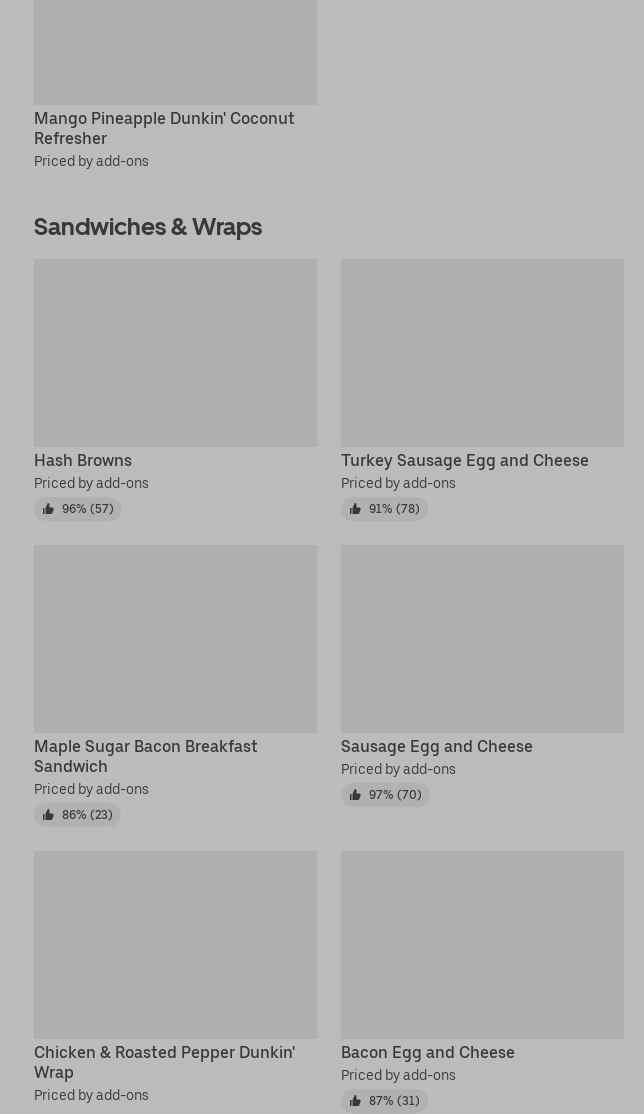Click the Sausage Egg and Cheese thumbs-up icon

click(x=355, y=795)
